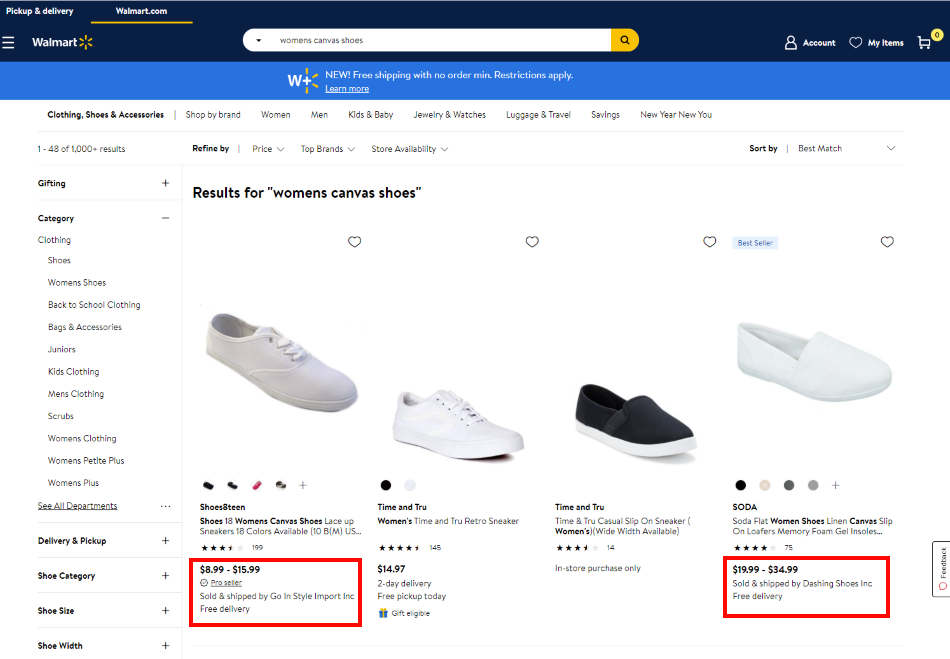Screen dimensions: 950x659
Task: Click See All Departments link
Action: [78, 506]
